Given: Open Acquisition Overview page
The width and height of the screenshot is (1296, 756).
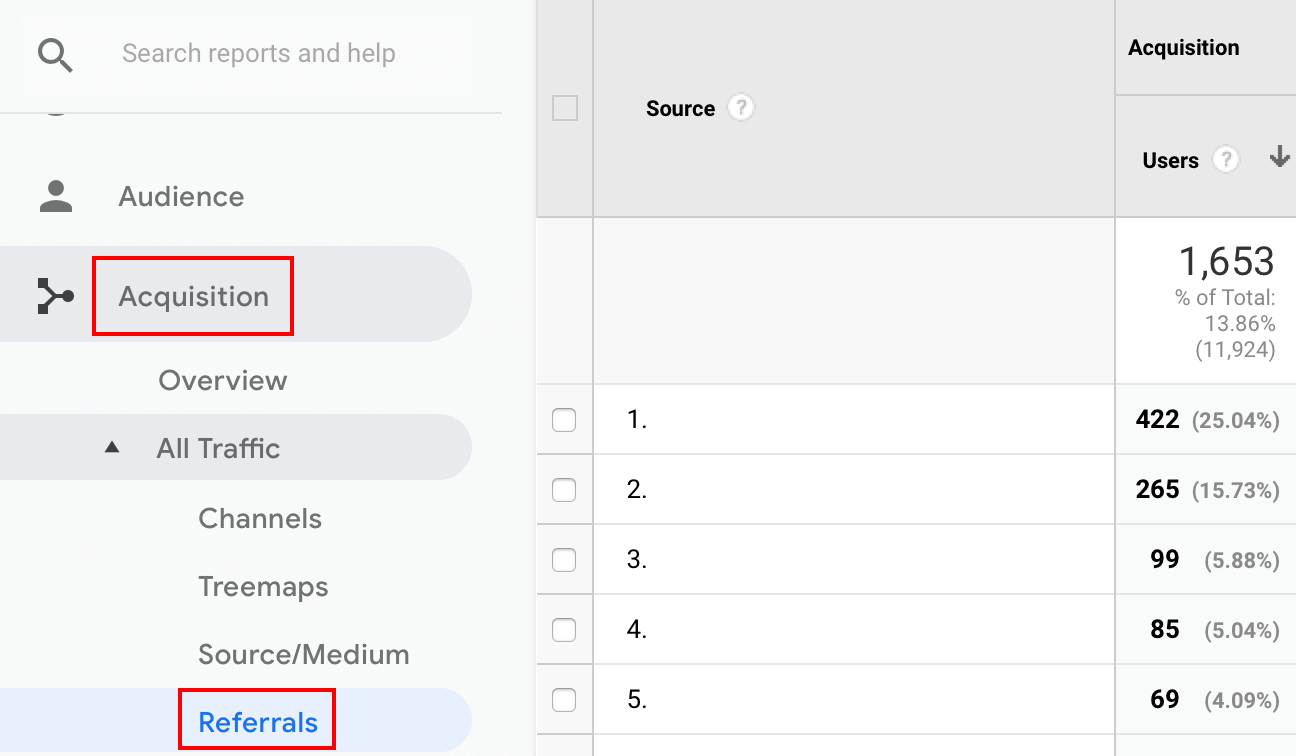Looking at the screenshot, I should pyautogui.click(x=223, y=380).
